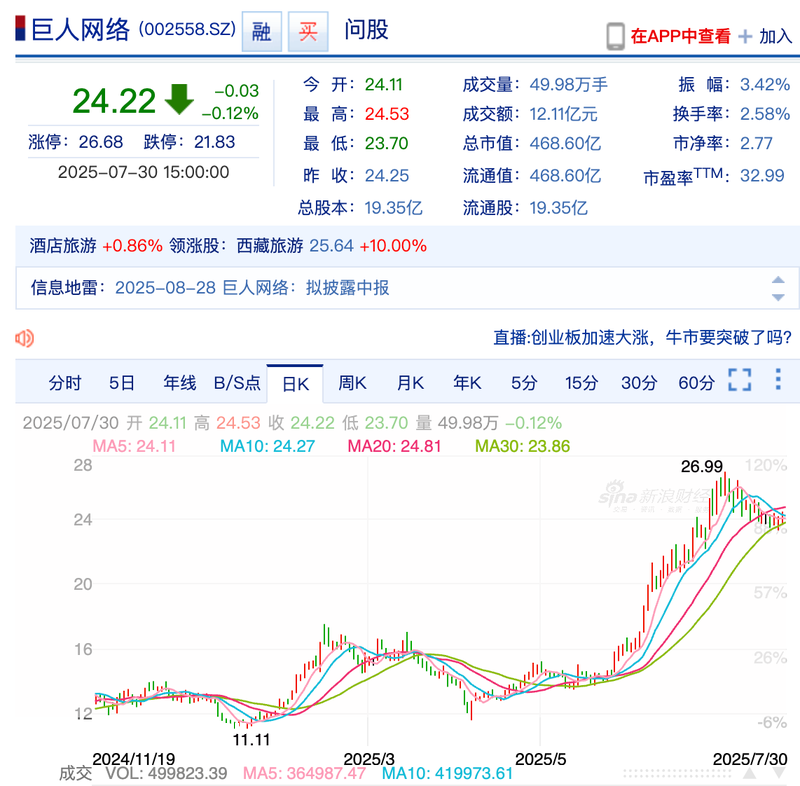Click the speaker announcement icon
The image size is (800, 786).
click(x=25, y=337)
